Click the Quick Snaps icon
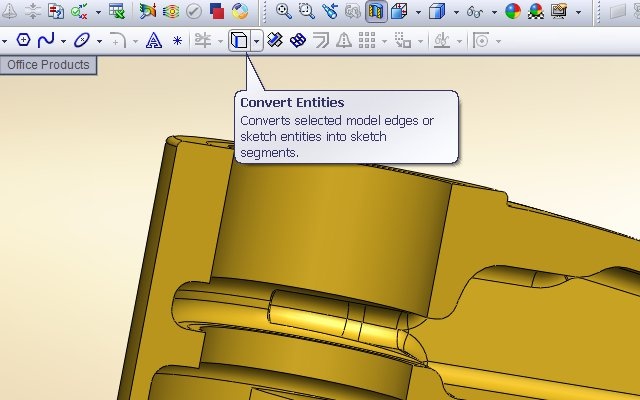The width and height of the screenshot is (640, 400). click(x=481, y=41)
